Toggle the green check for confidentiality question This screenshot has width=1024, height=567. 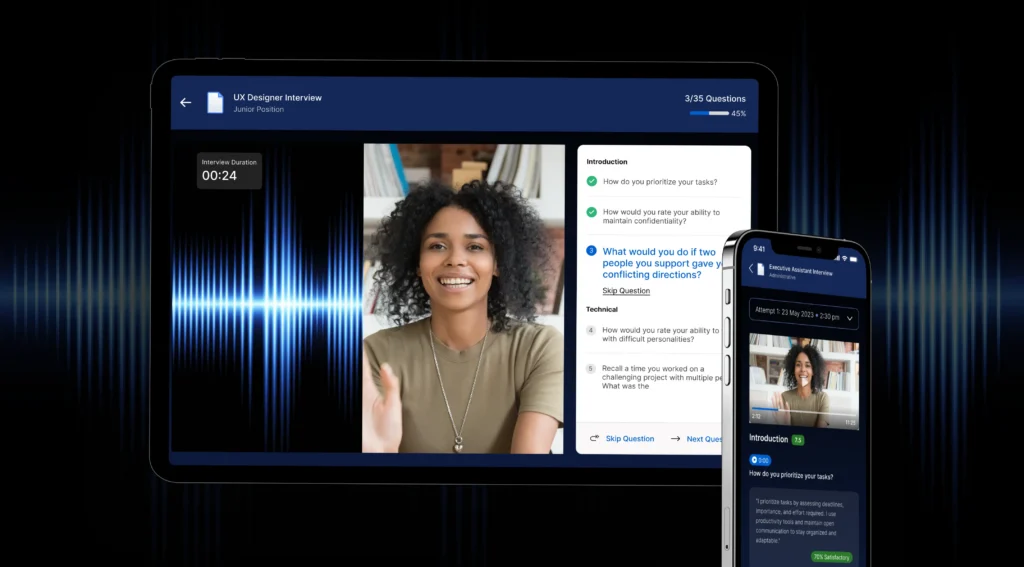pyautogui.click(x=592, y=212)
